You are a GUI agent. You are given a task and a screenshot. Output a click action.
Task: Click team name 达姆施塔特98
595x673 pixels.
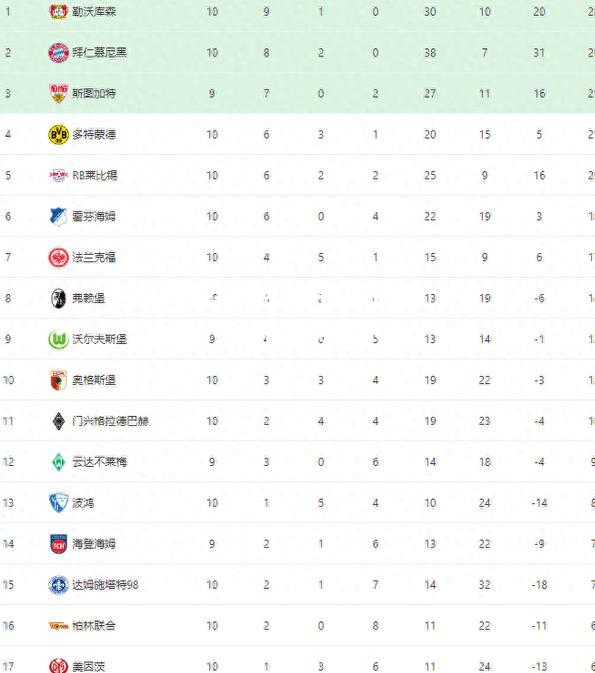click(x=105, y=585)
